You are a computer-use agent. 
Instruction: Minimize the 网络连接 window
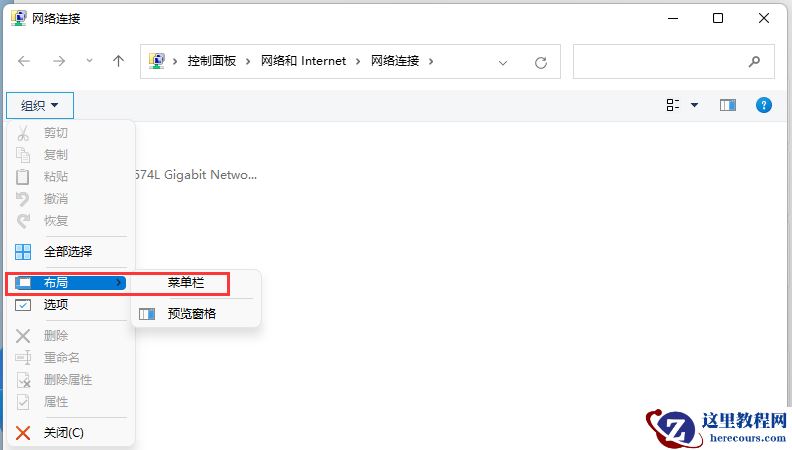coord(673,18)
